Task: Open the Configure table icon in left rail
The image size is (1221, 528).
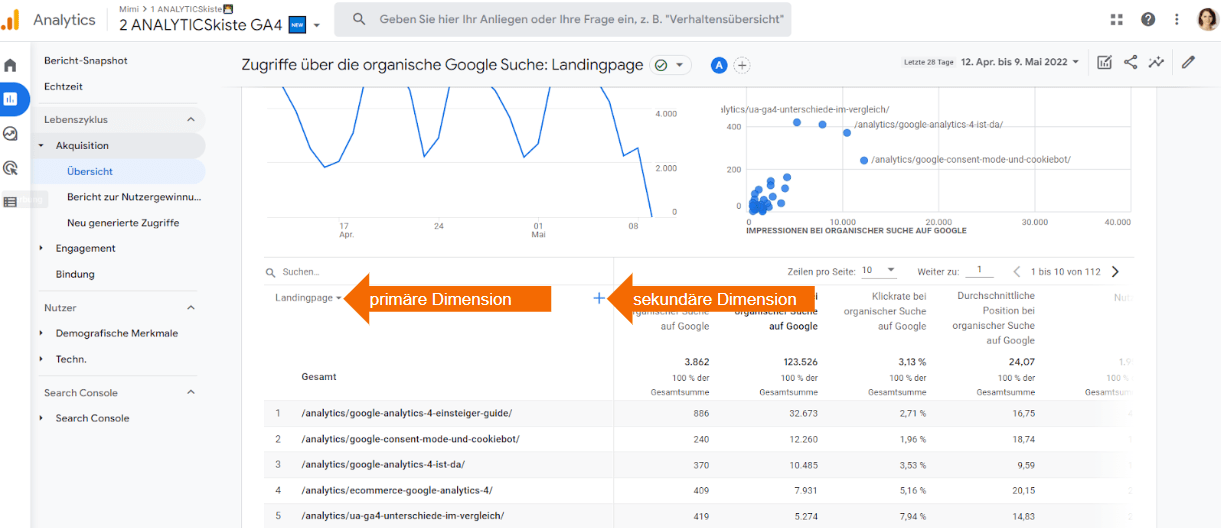Action: click(11, 201)
